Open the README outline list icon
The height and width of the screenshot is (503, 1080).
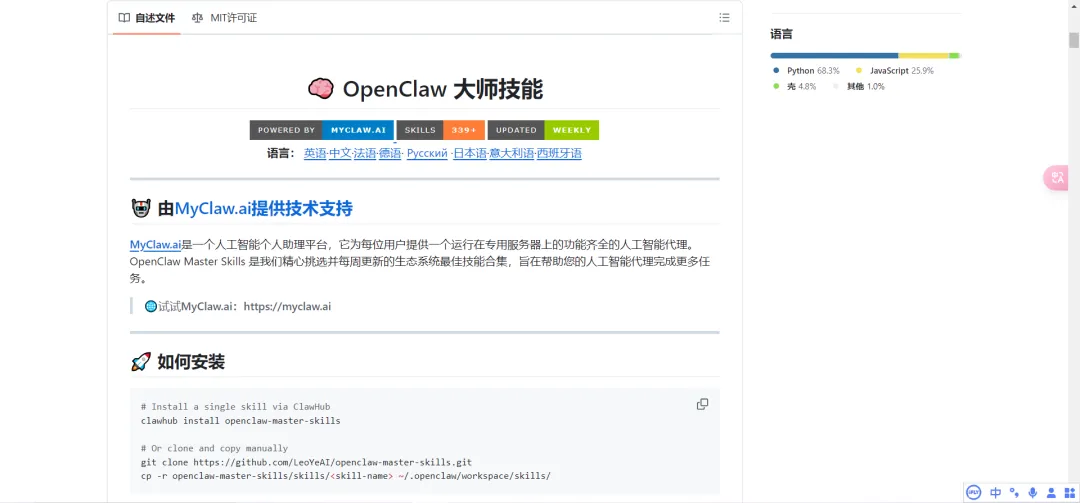pyautogui.click(x=724, y=18)
